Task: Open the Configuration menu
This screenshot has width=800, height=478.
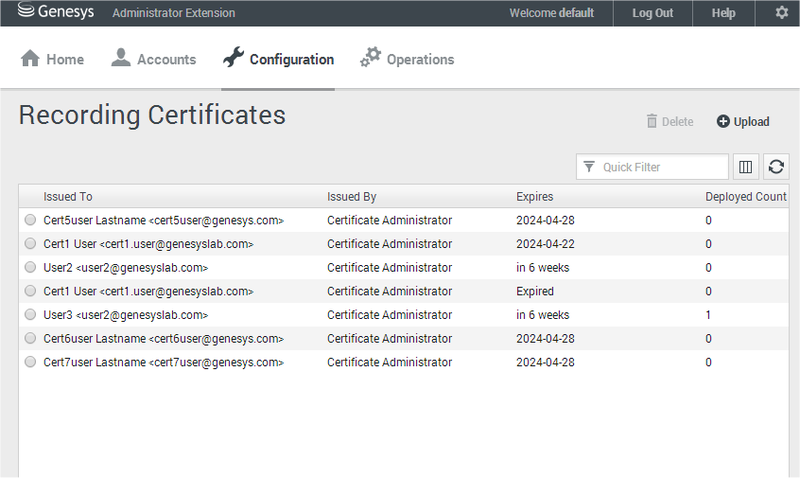Action: (x=278, y=59)
